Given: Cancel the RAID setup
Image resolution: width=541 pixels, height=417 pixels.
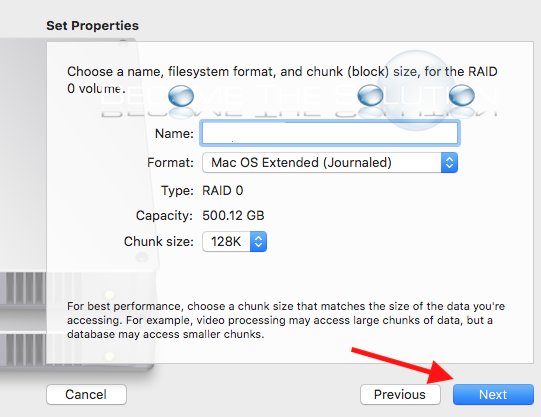Looking at the screenshot, I should pos(86,394).
